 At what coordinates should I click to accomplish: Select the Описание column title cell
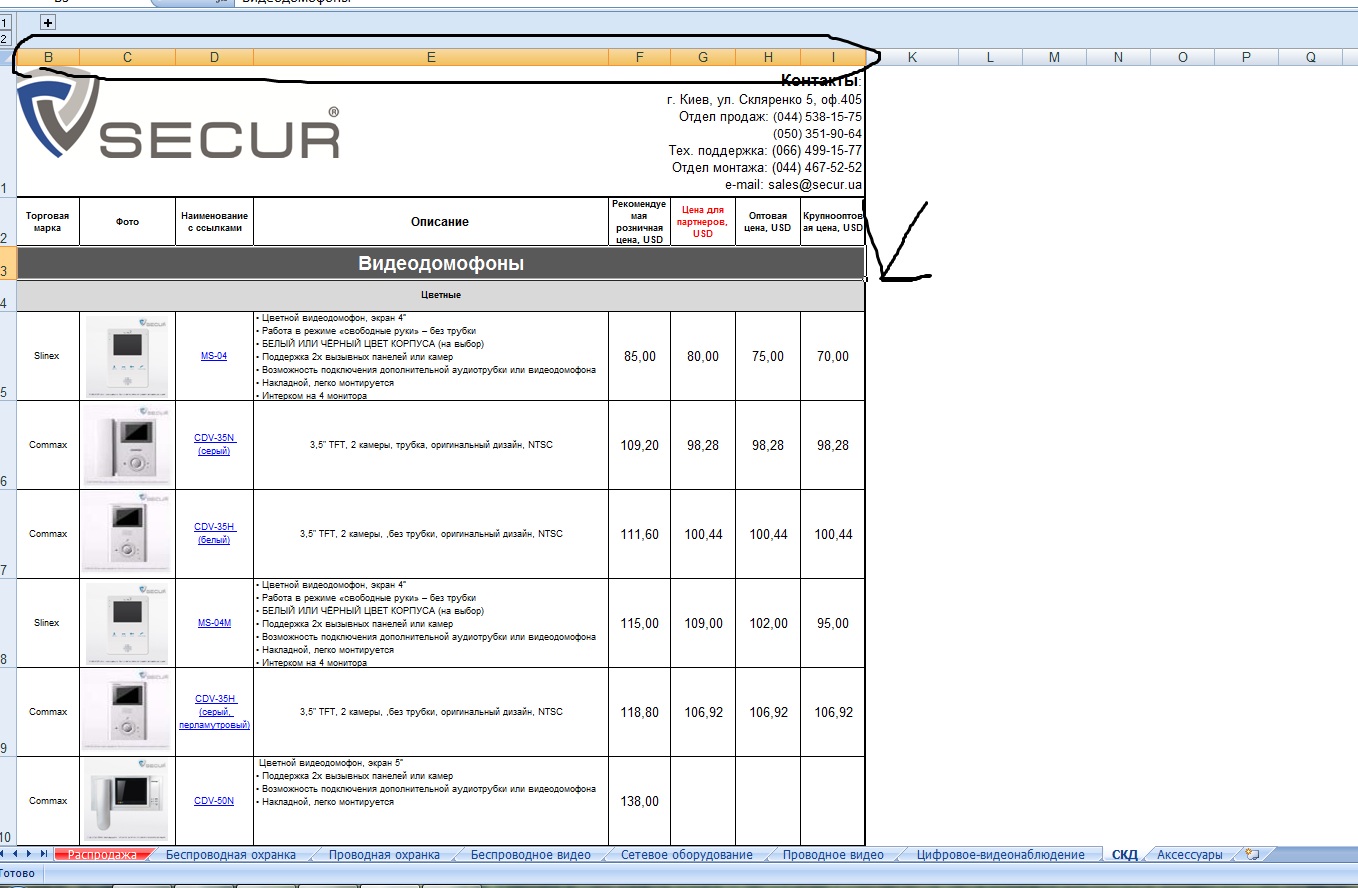click(431, 222)
